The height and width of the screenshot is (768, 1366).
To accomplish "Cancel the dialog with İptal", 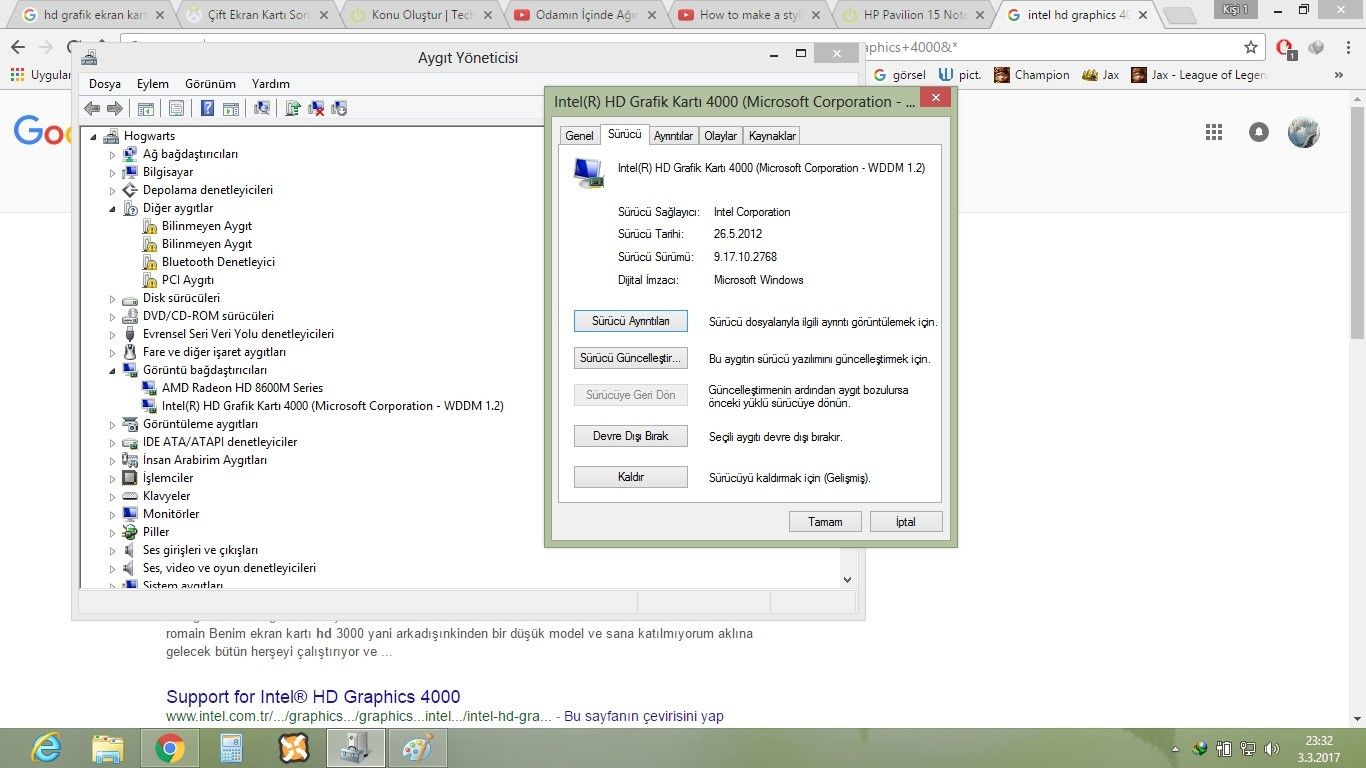I will pos(906,521).
